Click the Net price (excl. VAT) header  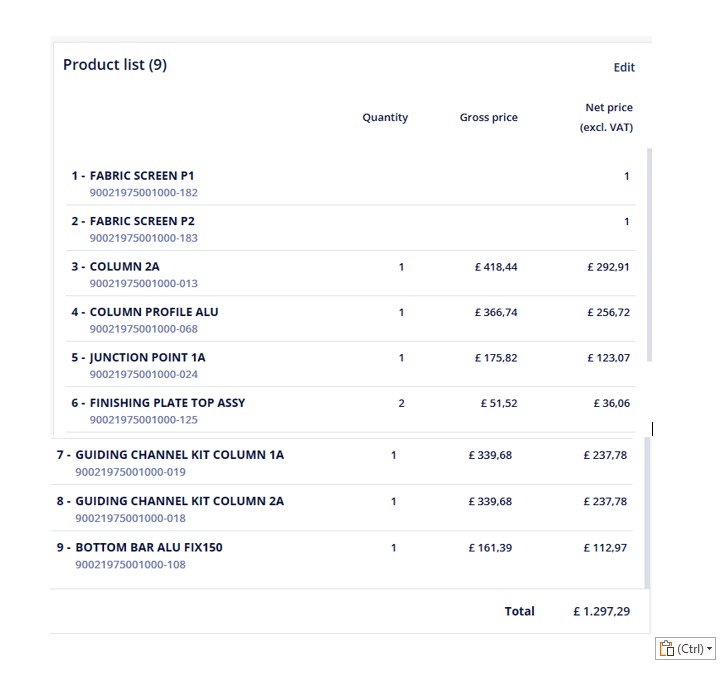coord(607,117)
